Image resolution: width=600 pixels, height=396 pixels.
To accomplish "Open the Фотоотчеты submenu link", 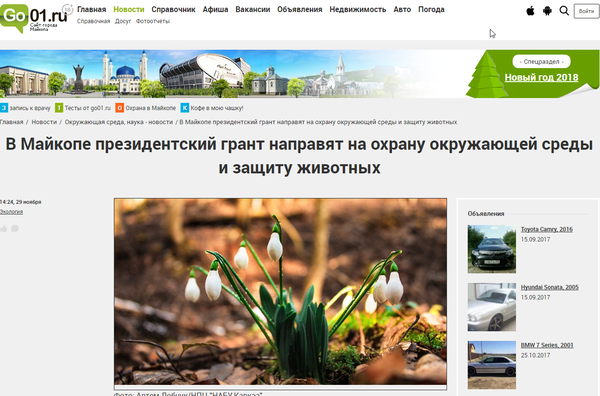I will 153,21.
